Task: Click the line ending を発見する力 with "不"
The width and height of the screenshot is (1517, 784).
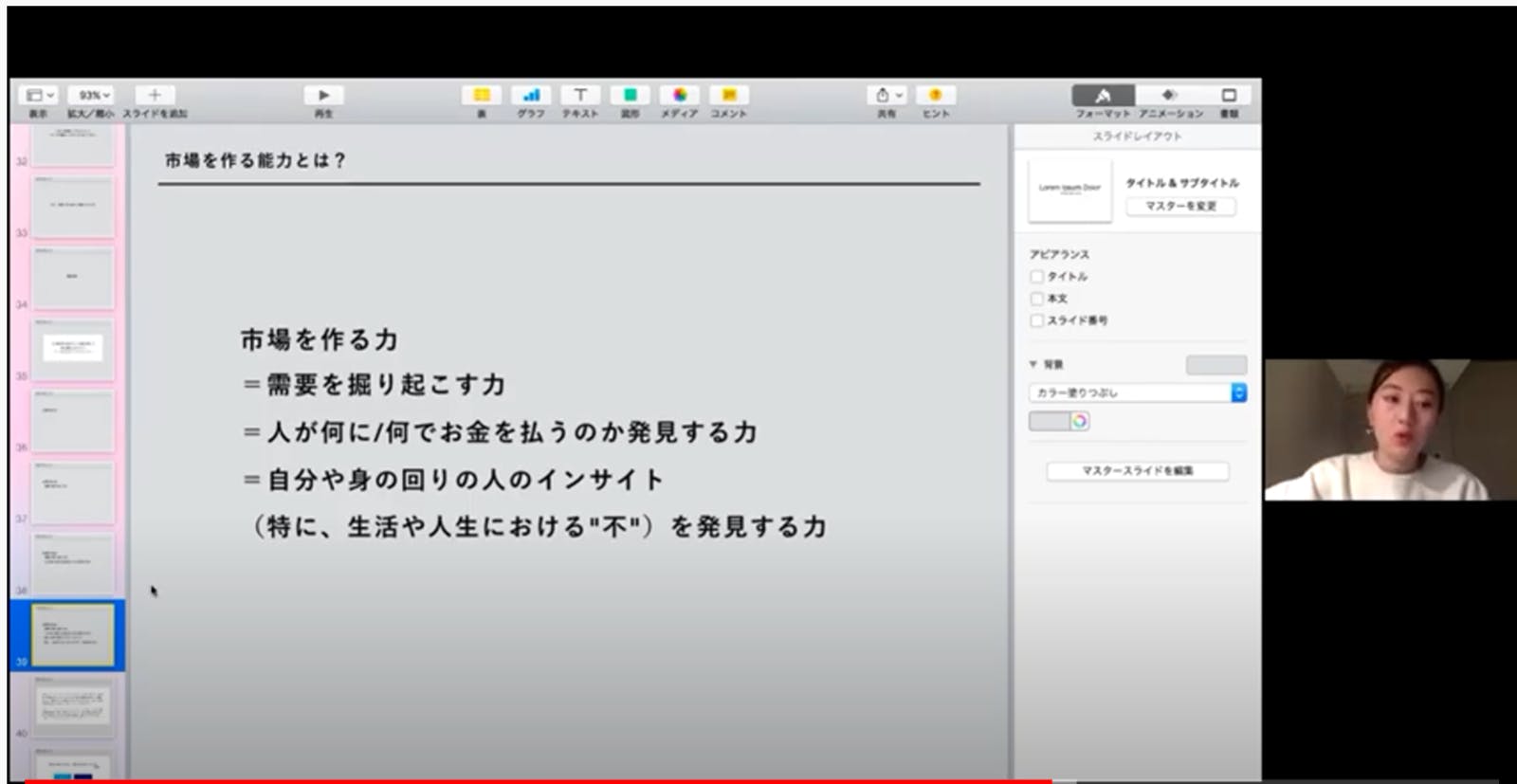Action: [538, 527]
